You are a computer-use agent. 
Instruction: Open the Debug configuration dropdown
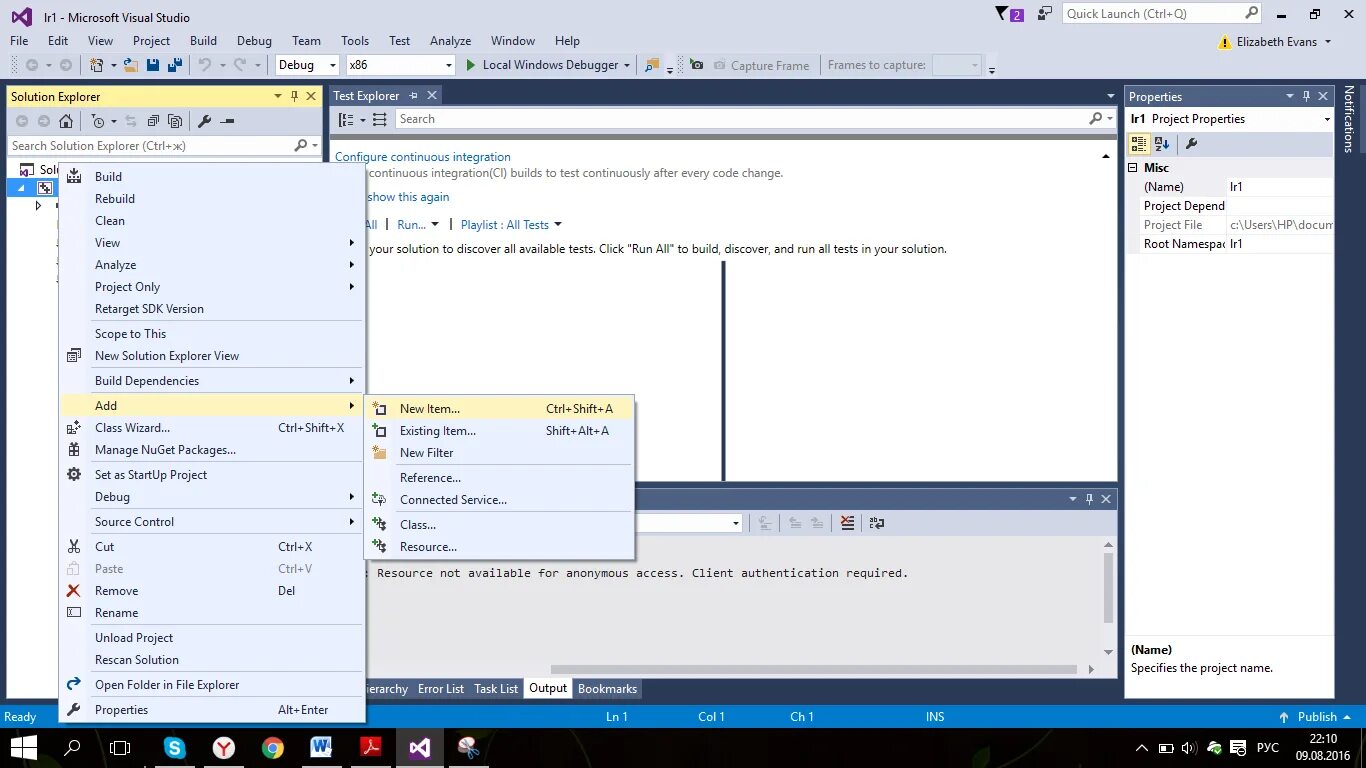[308, 65]
